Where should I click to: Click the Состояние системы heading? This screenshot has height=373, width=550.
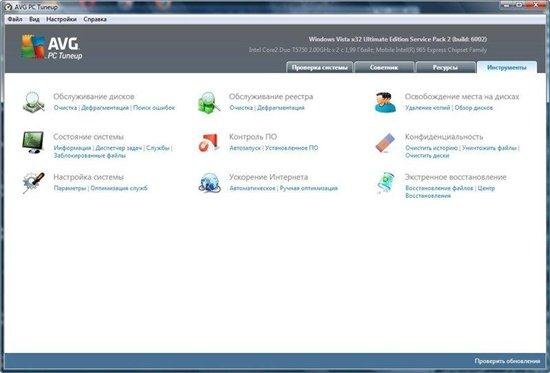pos(88,137)
